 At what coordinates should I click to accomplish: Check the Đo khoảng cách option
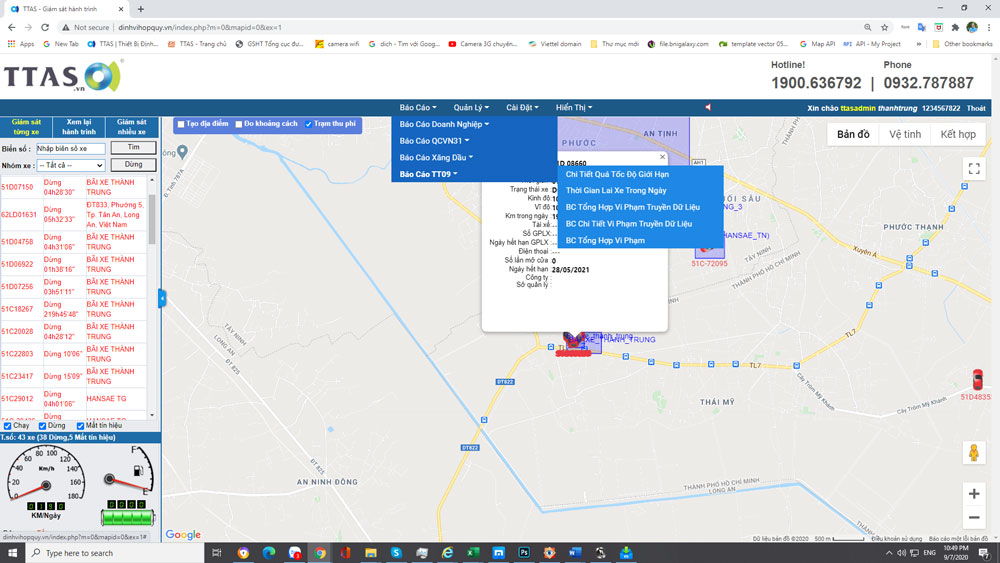pos(239,124)
